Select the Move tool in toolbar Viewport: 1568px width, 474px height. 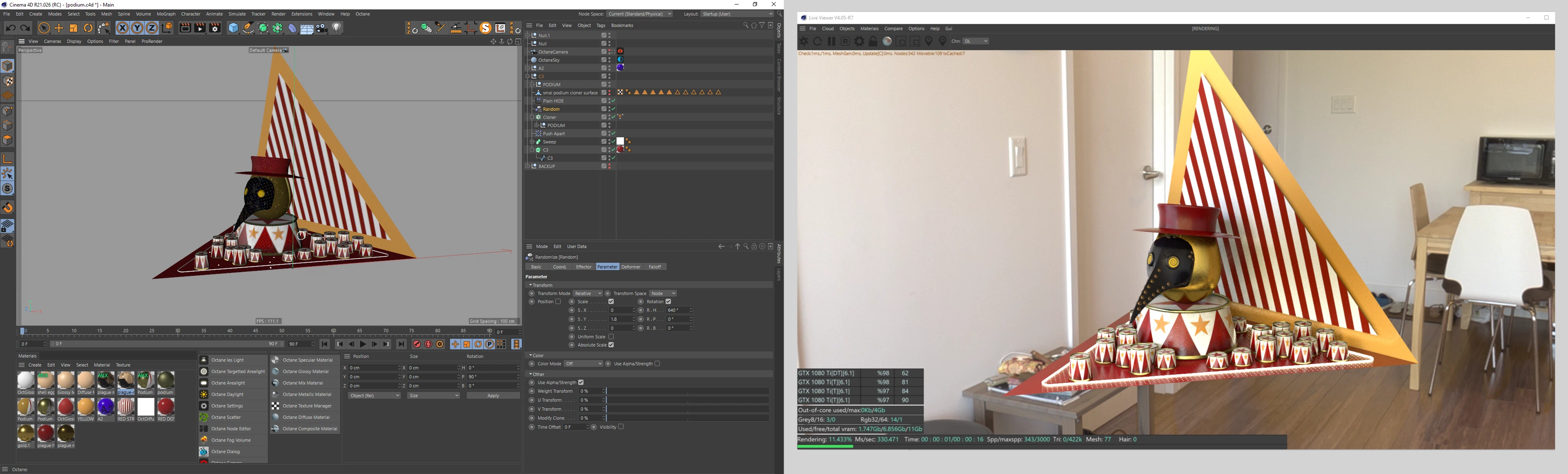58,28
